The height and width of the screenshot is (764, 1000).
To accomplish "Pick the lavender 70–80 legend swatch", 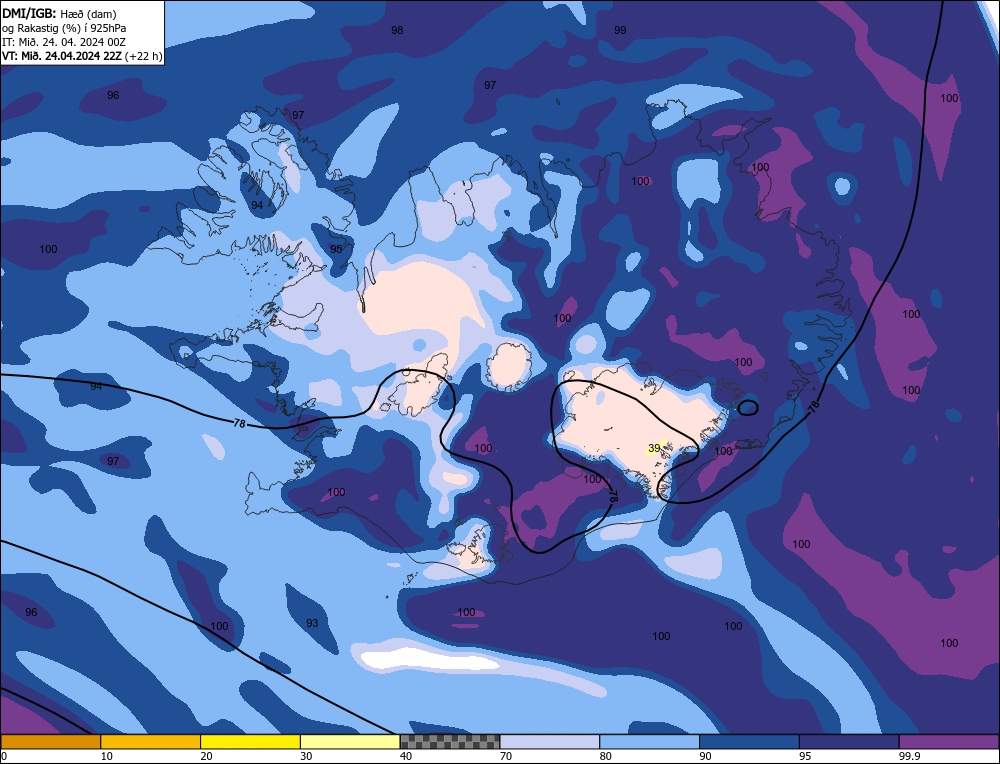I will point(550,742).
